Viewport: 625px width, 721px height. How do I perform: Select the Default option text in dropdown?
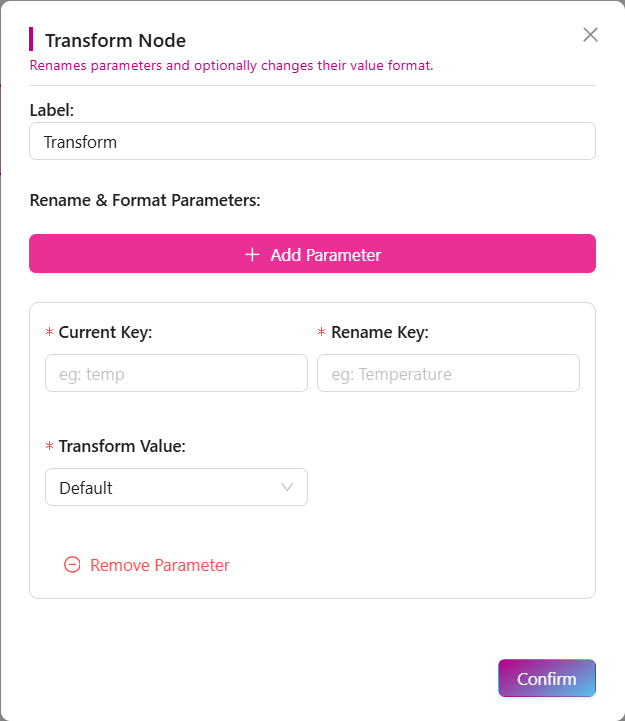86,488
